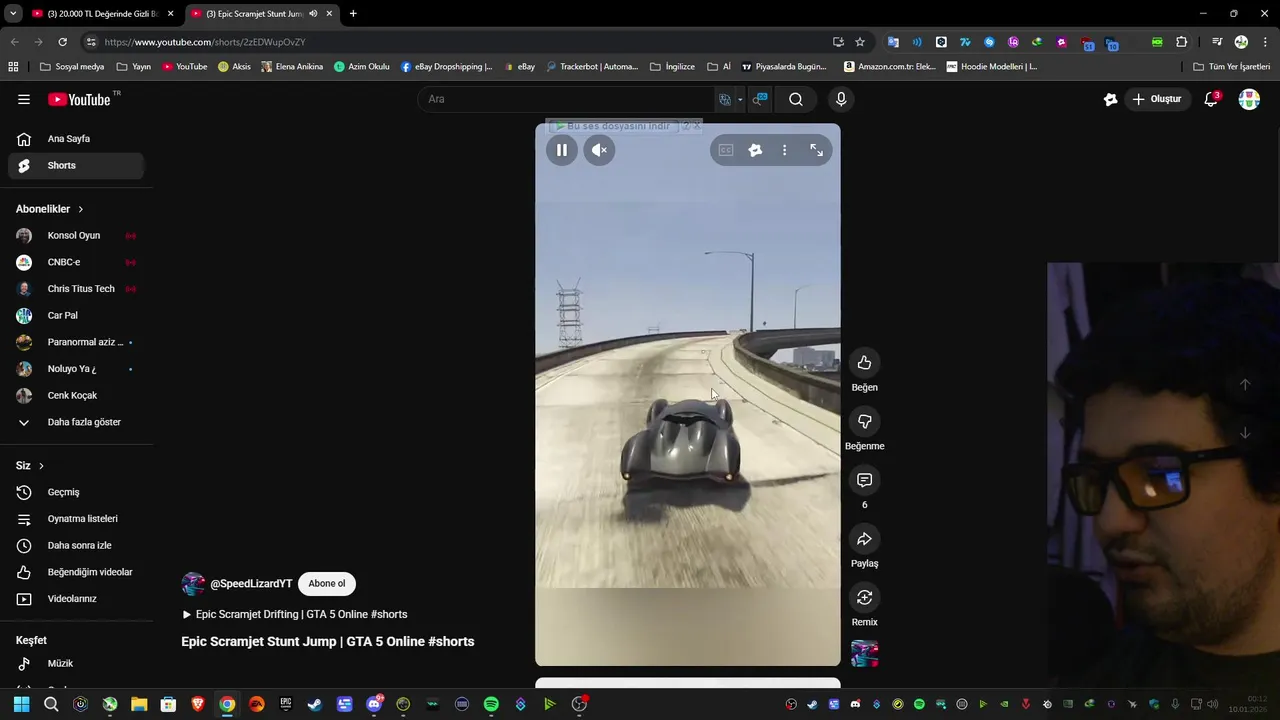This screenshot has width=1280, height=720.
Task: Open Daha sonra izle list
Action: pyautogui.click(x=76, y=545)
